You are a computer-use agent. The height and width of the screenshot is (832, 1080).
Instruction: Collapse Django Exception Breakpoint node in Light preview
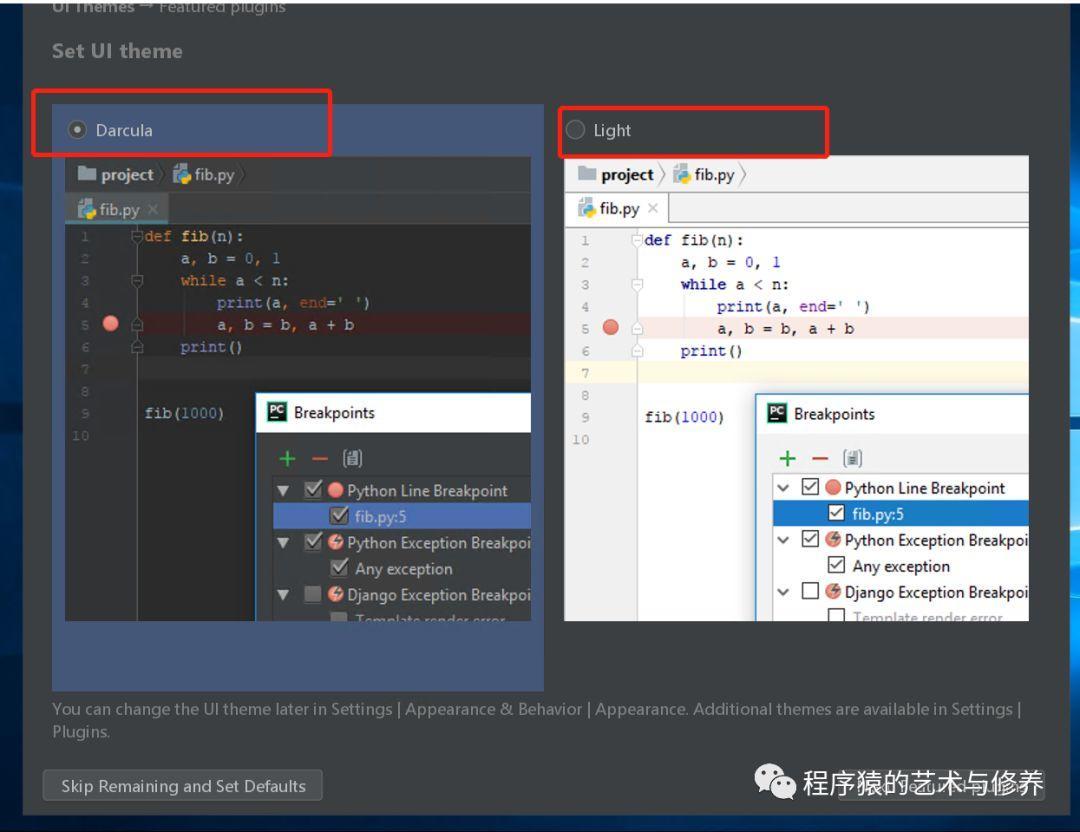coord(783,592)
